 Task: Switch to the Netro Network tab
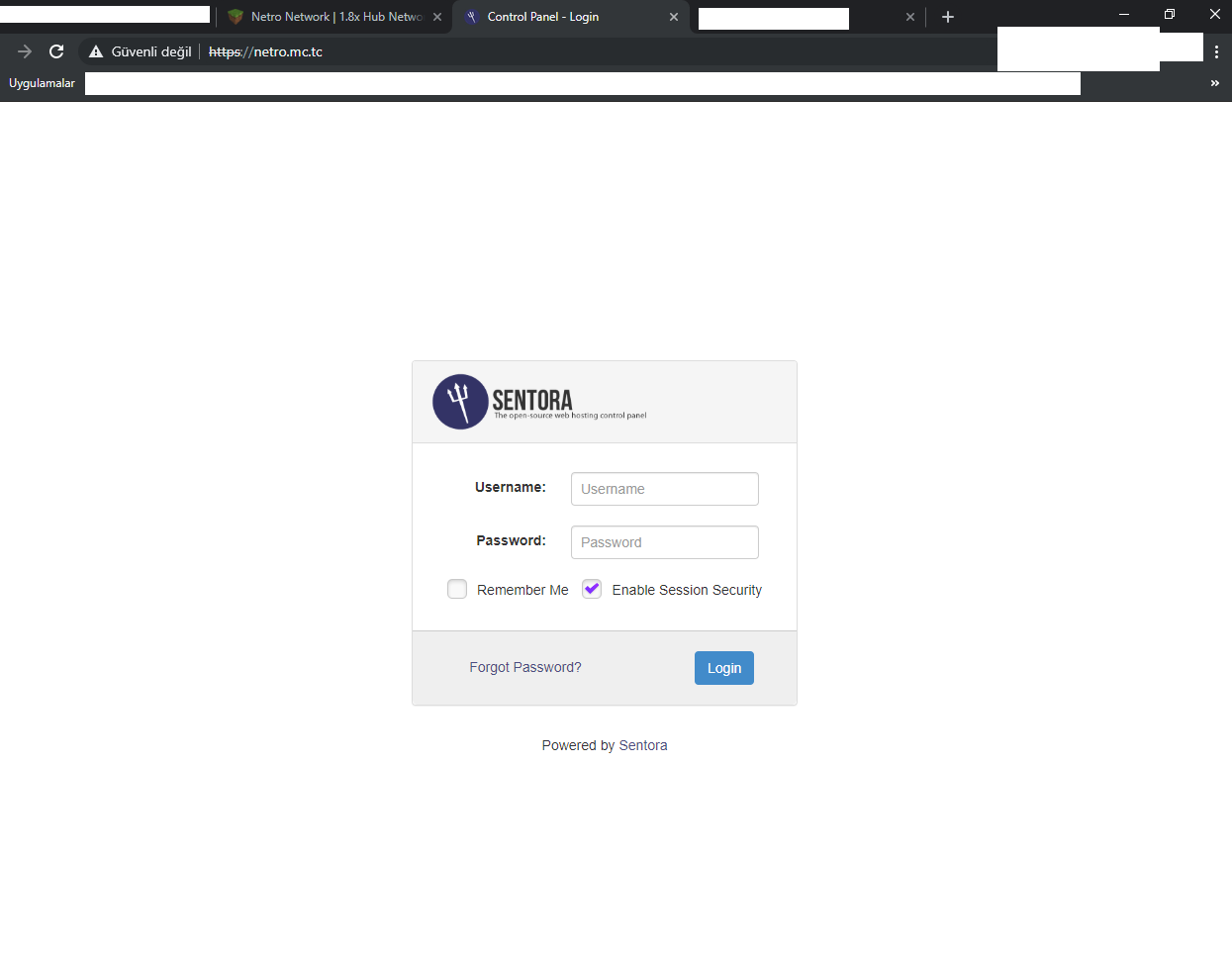pos(333,17)
